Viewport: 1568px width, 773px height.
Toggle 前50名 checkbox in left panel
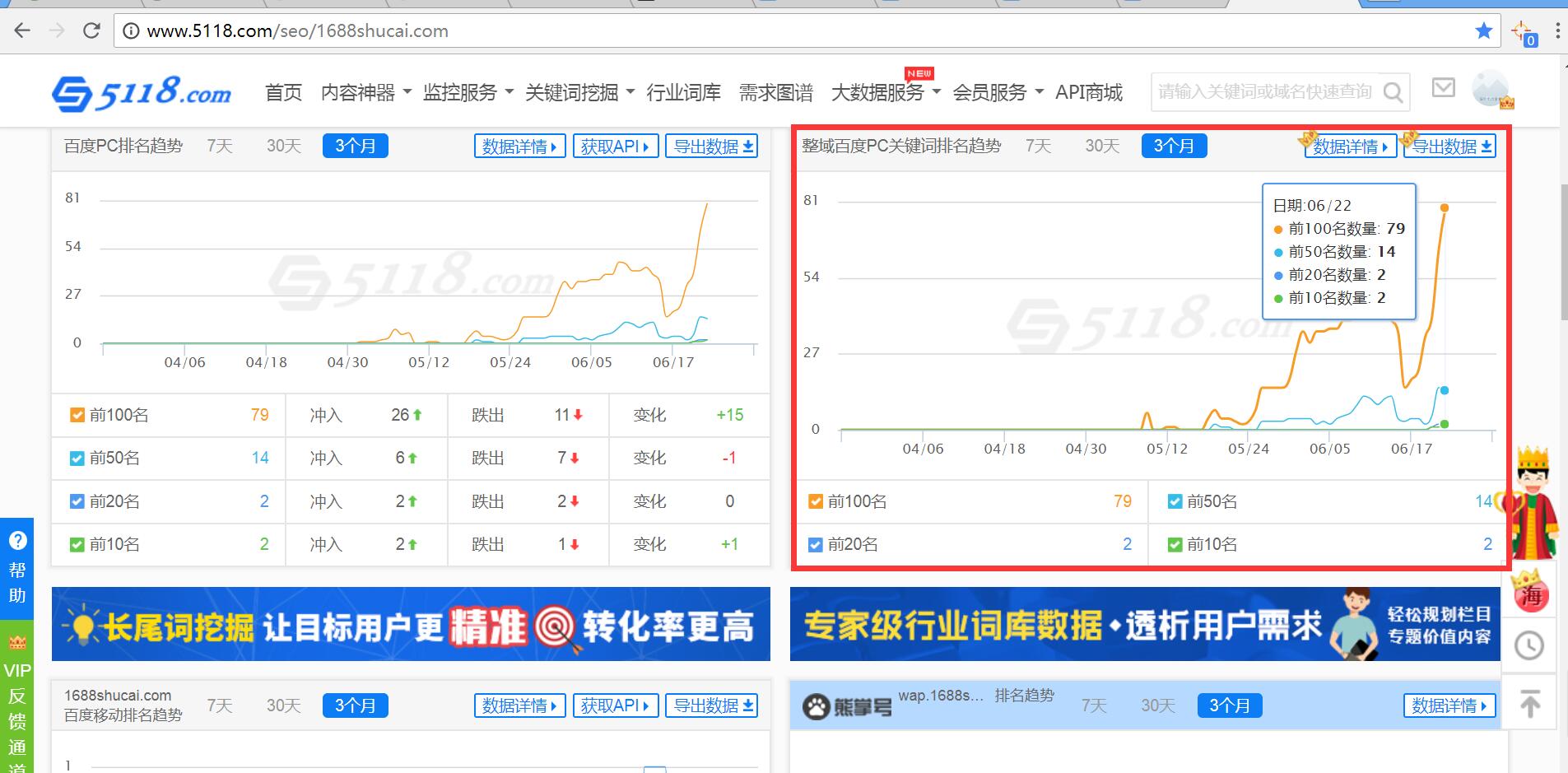[x=77, y=459]
